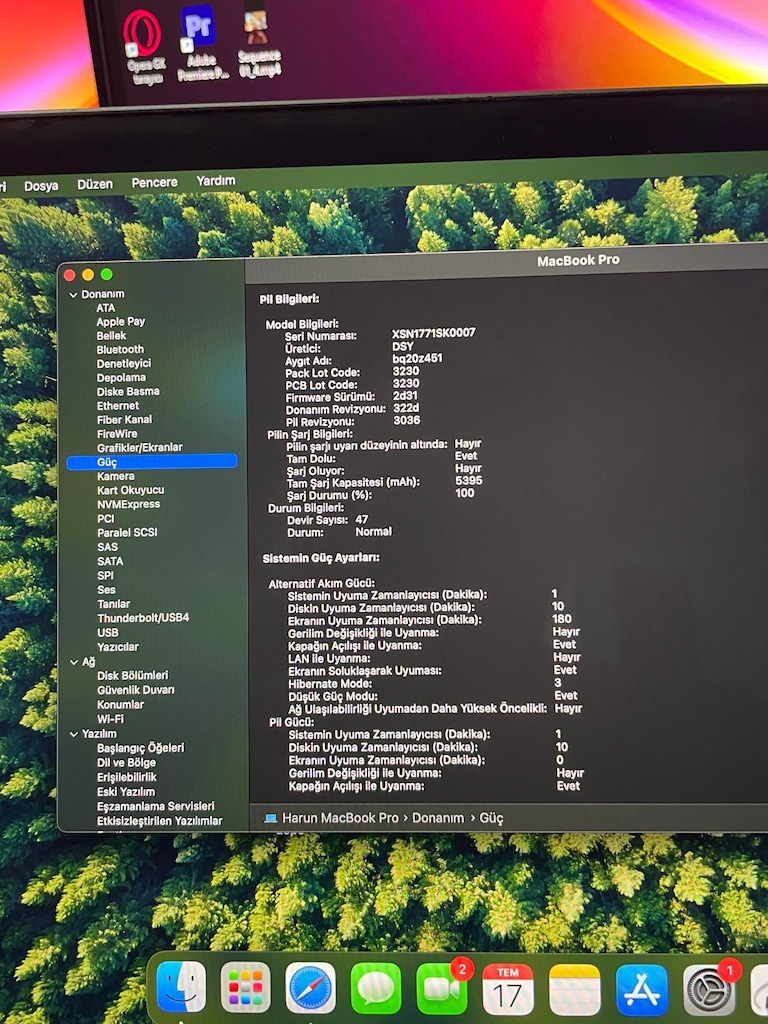Click Güç in the path bar
The width and height of the screenshot is (768, 1024).
(x=491, y=818)
